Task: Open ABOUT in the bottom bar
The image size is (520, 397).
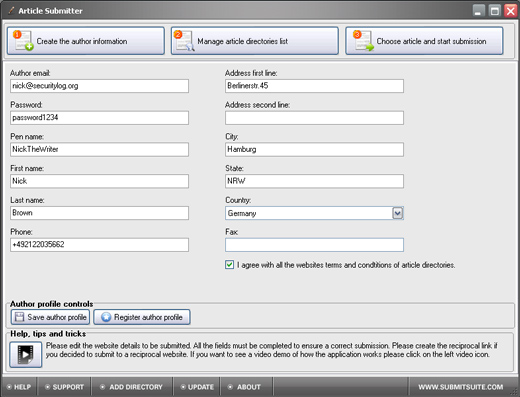Action: (244, 387)
